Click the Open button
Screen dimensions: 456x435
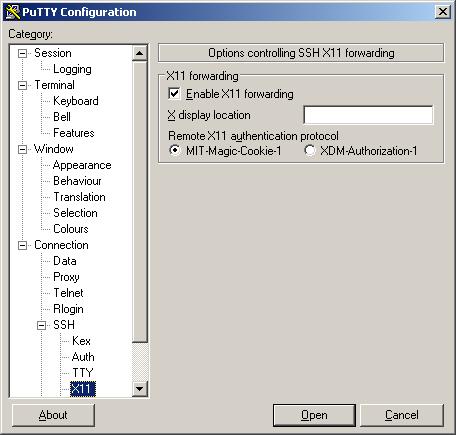click(314, 415)
